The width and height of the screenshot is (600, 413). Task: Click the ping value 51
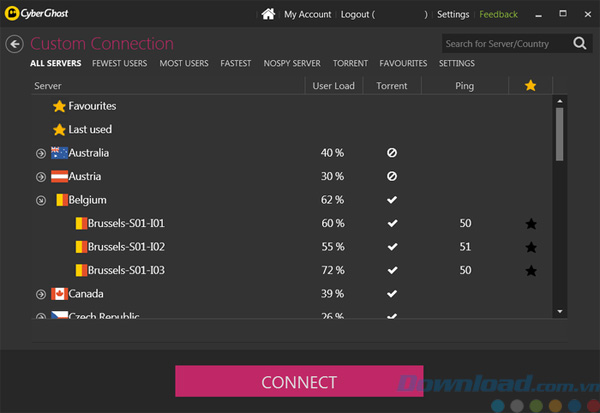(x=465, y=247)
